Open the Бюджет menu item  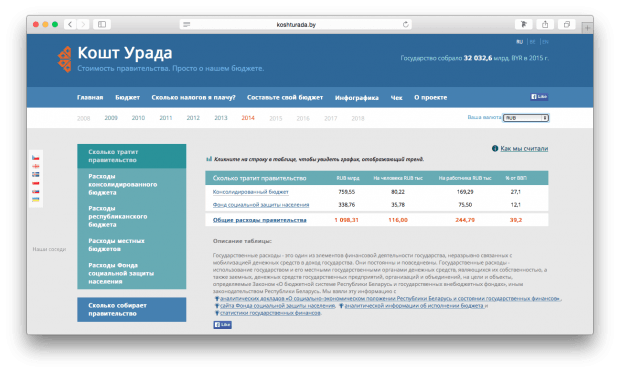tap(127, 97)
